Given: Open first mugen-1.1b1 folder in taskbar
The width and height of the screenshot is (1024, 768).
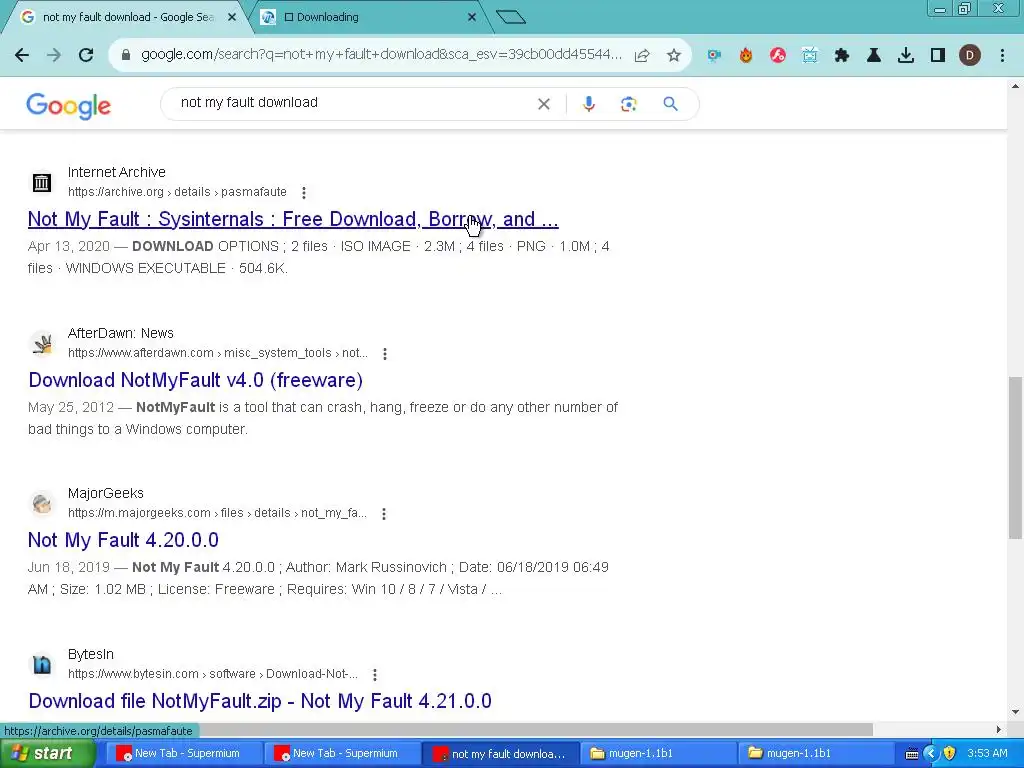Looking at the screenshot, I should (657, 754).
